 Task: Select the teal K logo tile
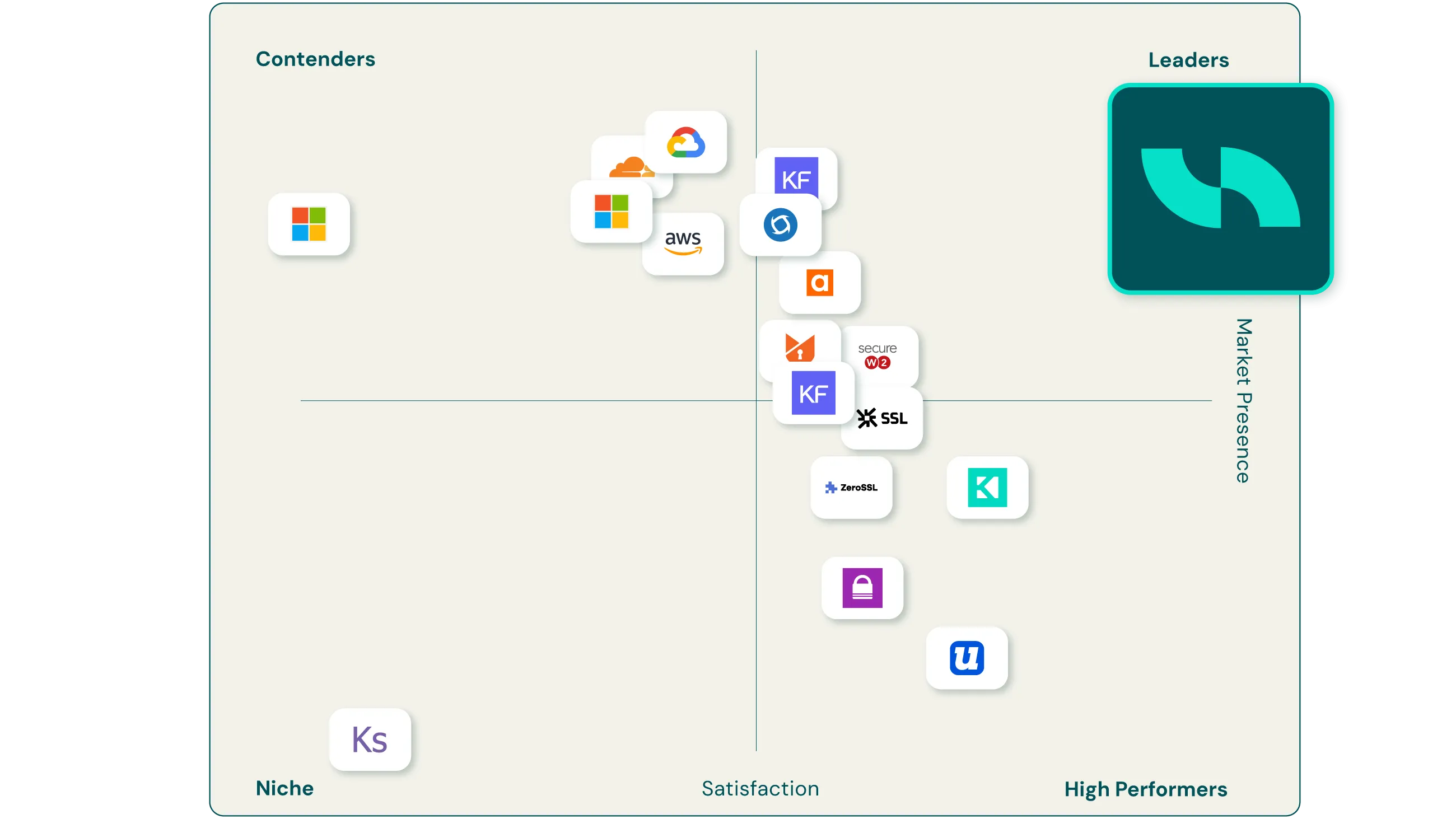(x=987, y=488)
